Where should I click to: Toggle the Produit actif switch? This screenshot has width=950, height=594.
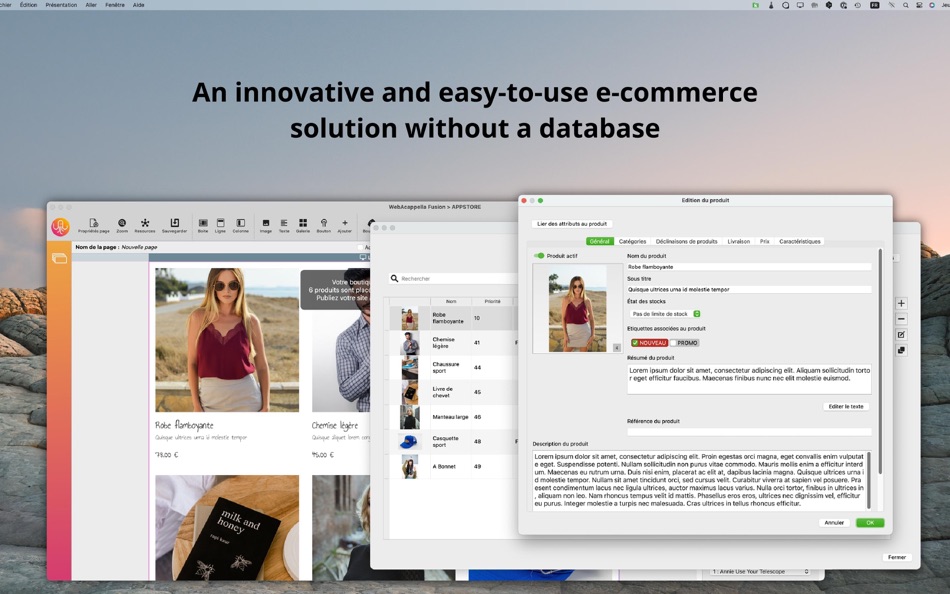(x=539, y=256)
